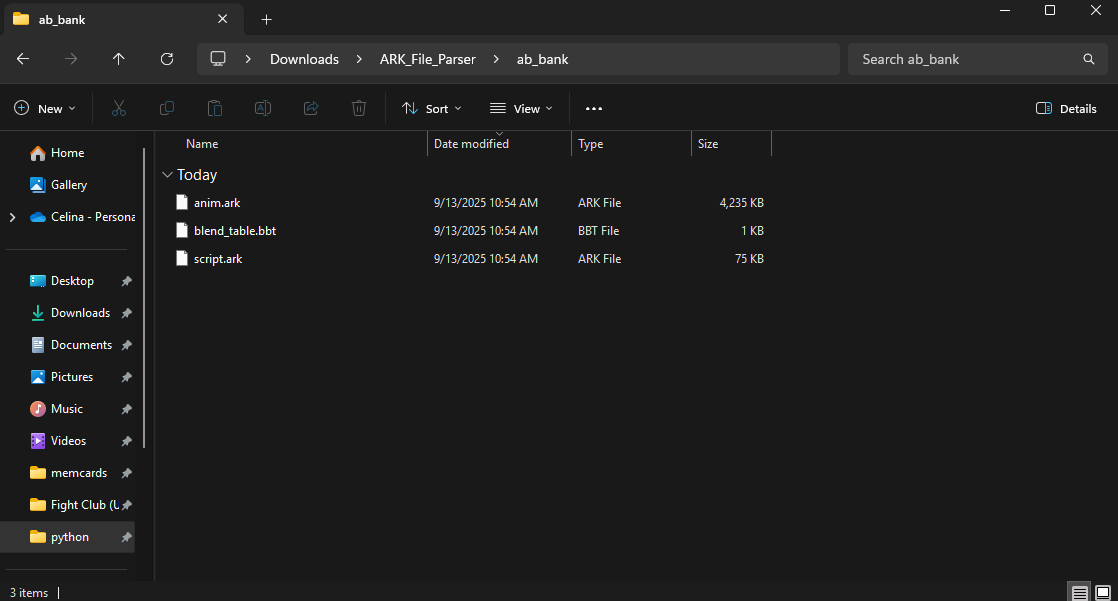This screenshot has width=1118, height=601.
Task: Open the New item menu button
Action: point(44,108)
